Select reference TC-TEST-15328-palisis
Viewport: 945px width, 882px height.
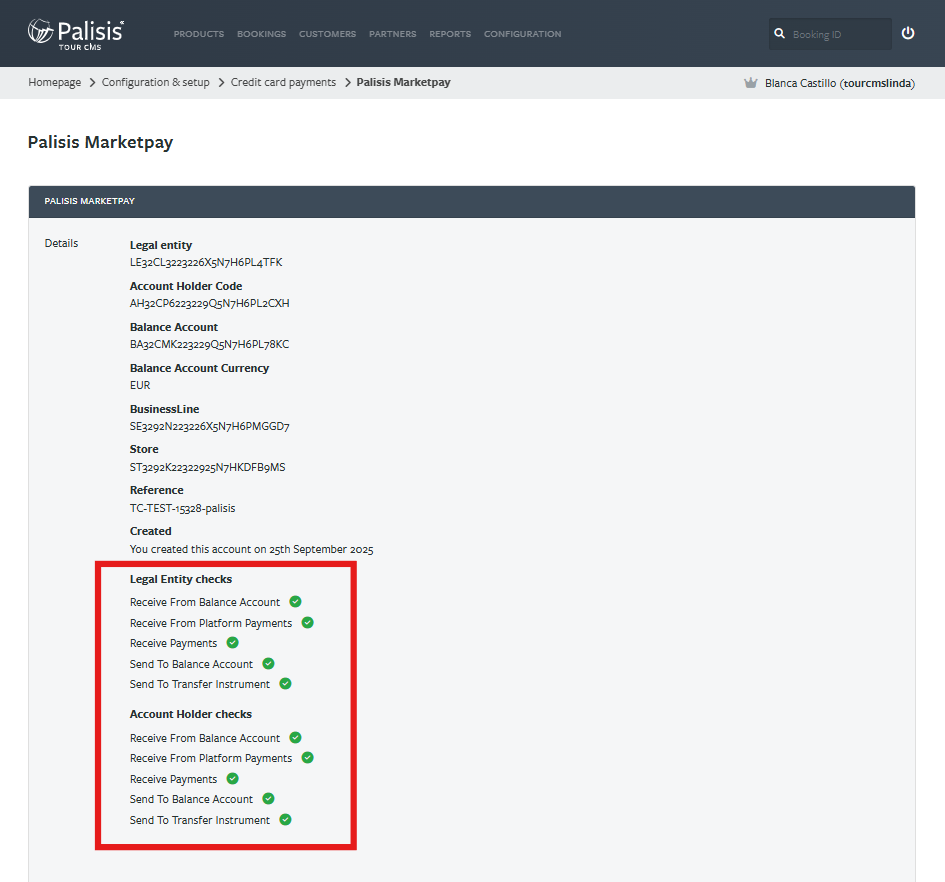[182, 508]
